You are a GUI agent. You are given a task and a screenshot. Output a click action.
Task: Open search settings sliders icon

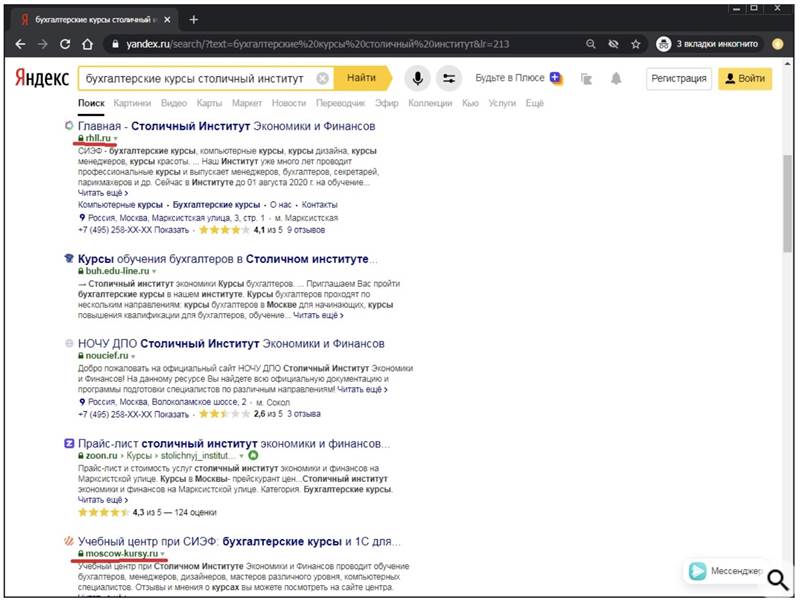(x=449, y=79)
